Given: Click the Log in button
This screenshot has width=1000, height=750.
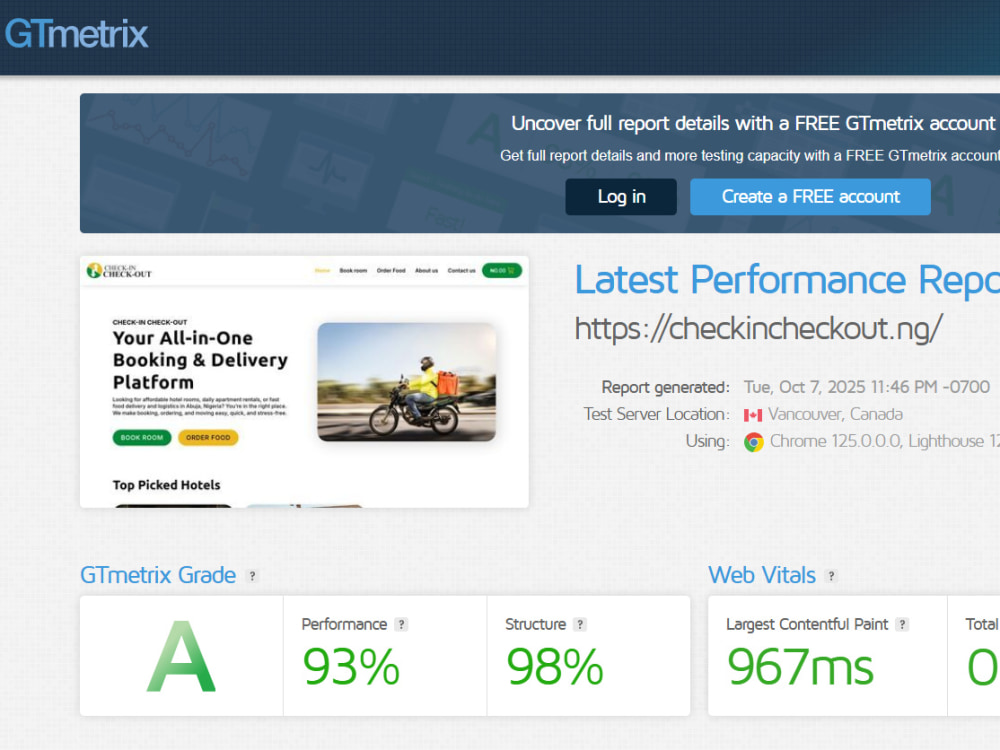Looking at the screenshot, I should [x=621, y=196].
